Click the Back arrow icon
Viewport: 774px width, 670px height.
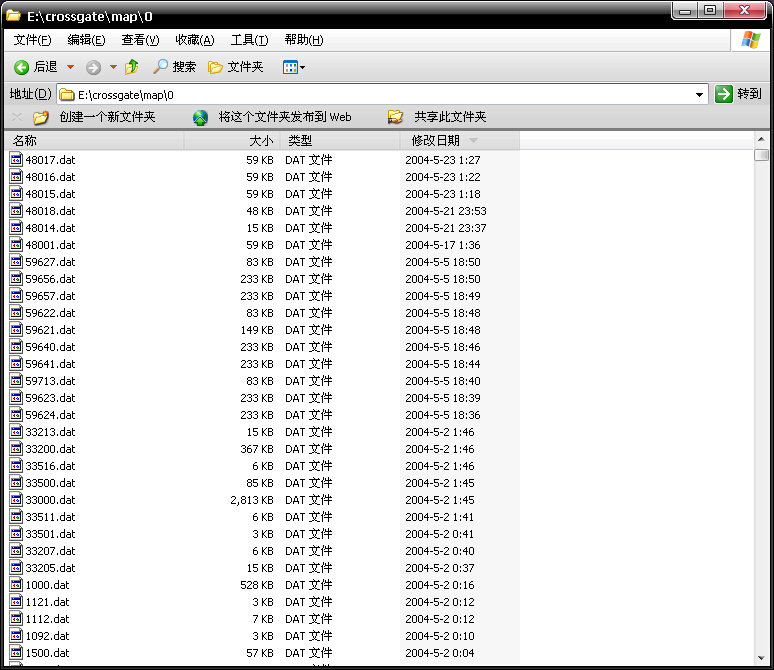click(x=21, y=67)
